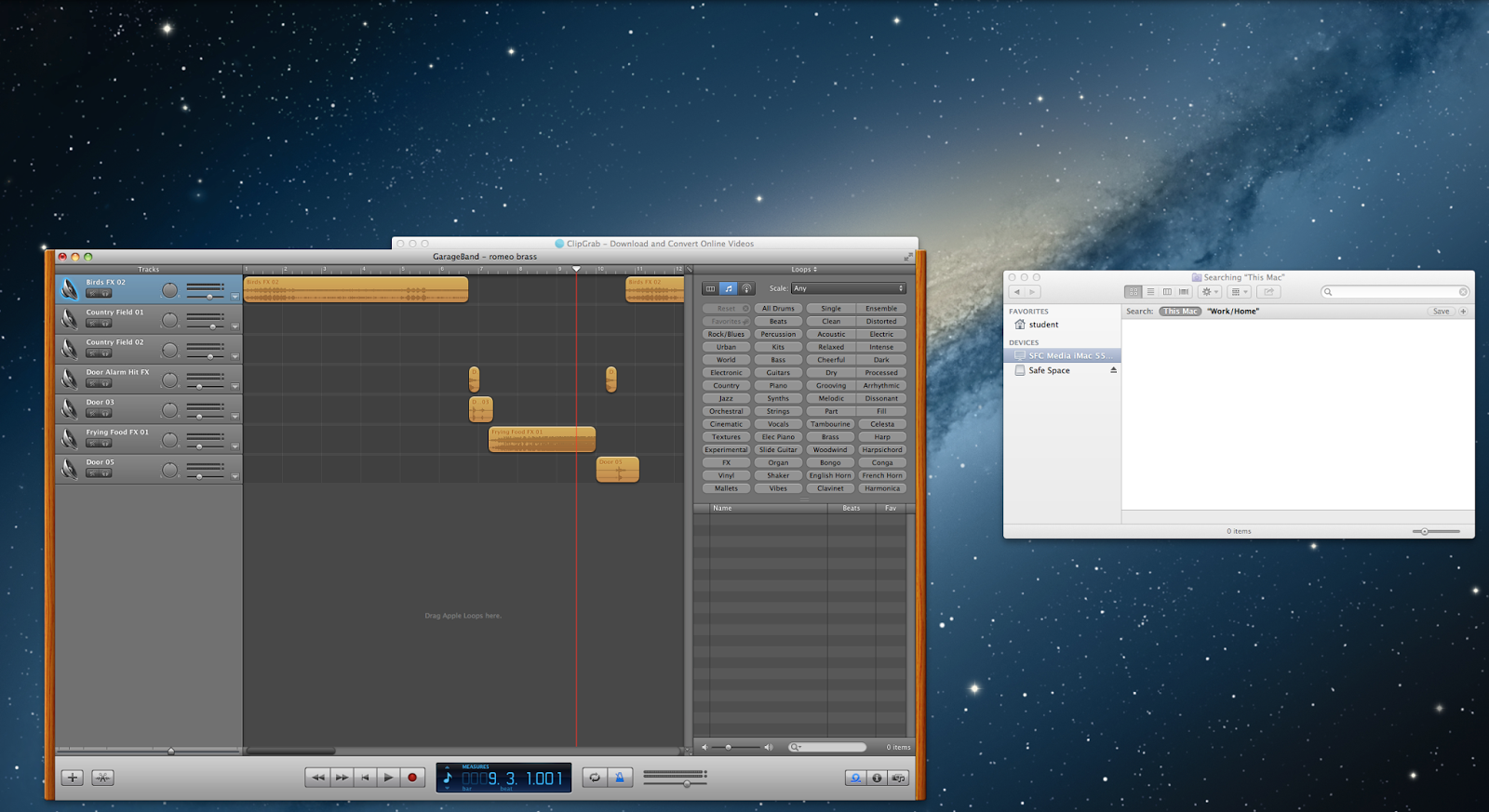
Task: Click the red record button
Action: point(412,778)
